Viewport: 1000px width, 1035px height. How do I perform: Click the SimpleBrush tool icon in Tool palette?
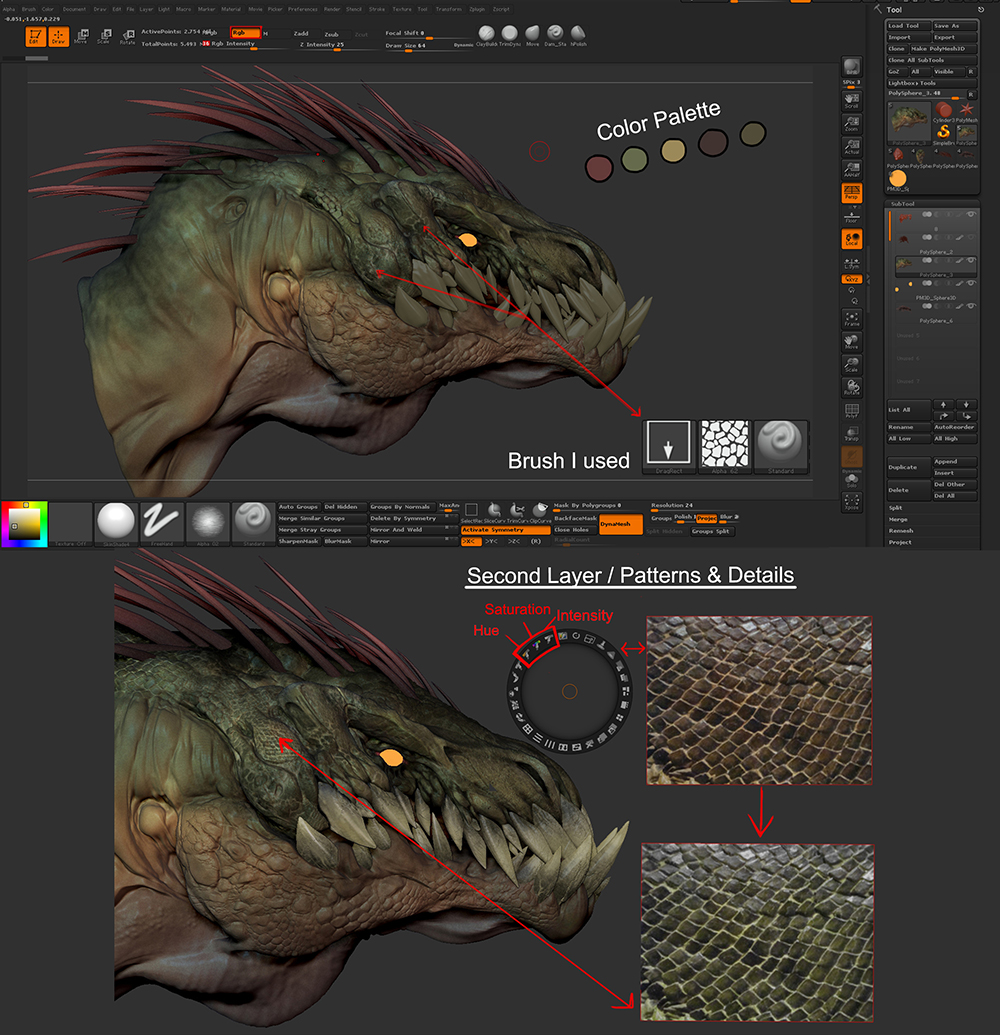[x=943, y=132]
